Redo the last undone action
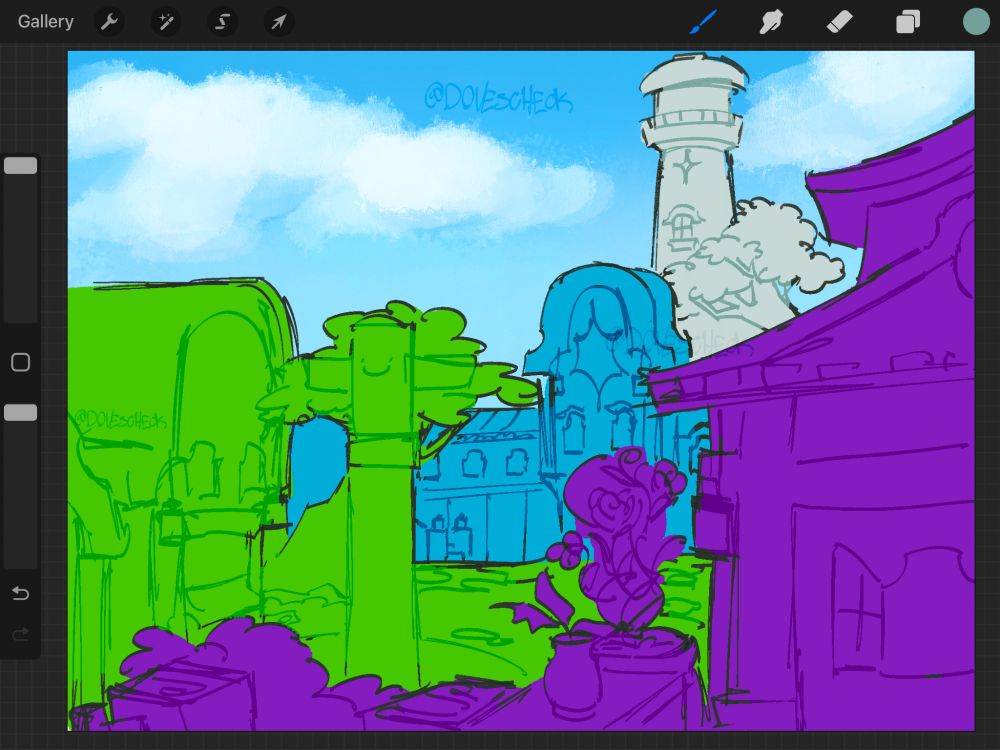 [x=20, y=635]
